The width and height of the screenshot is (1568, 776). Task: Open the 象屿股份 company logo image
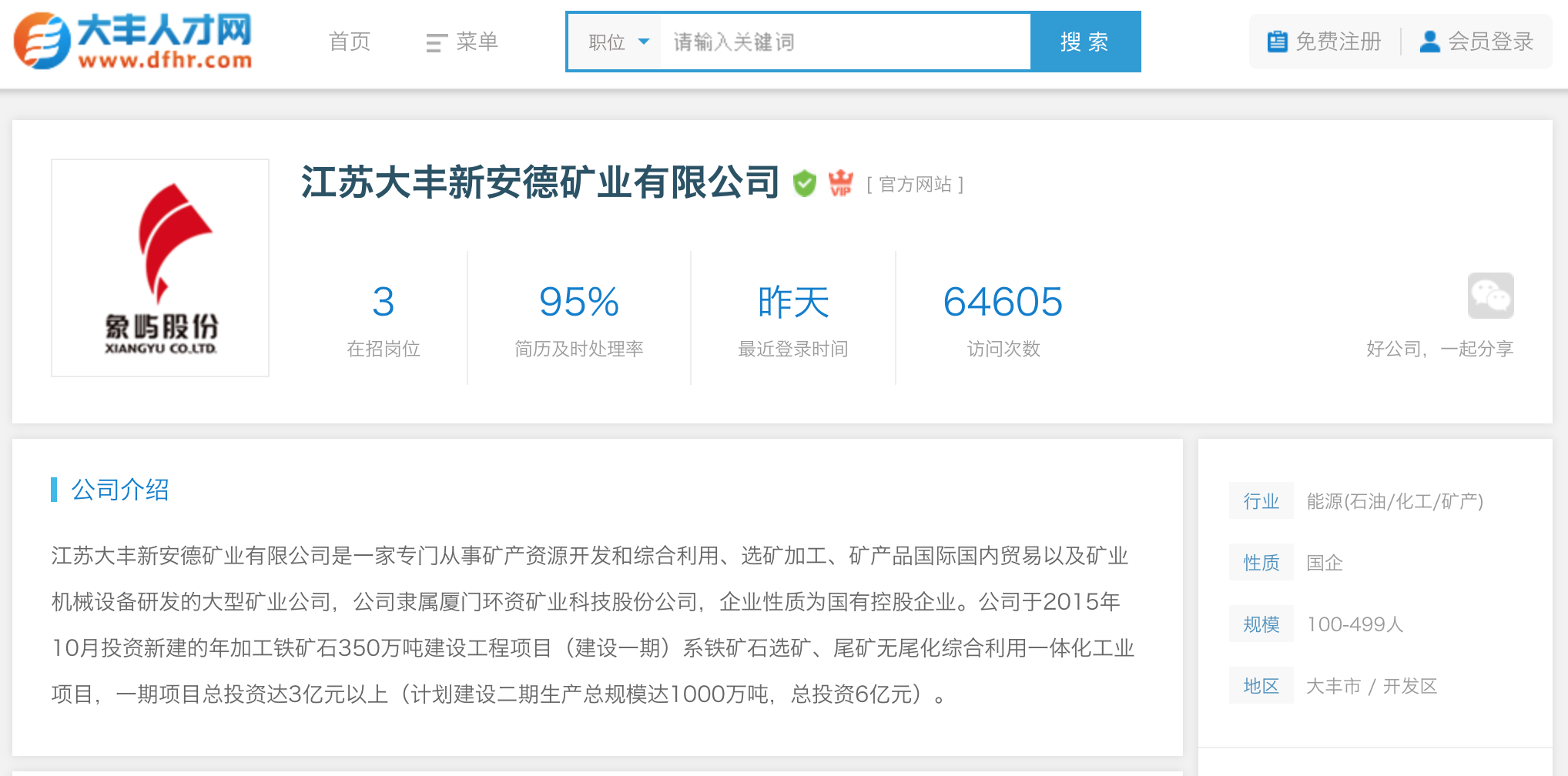pyautogui.click(x=160, y=268)
